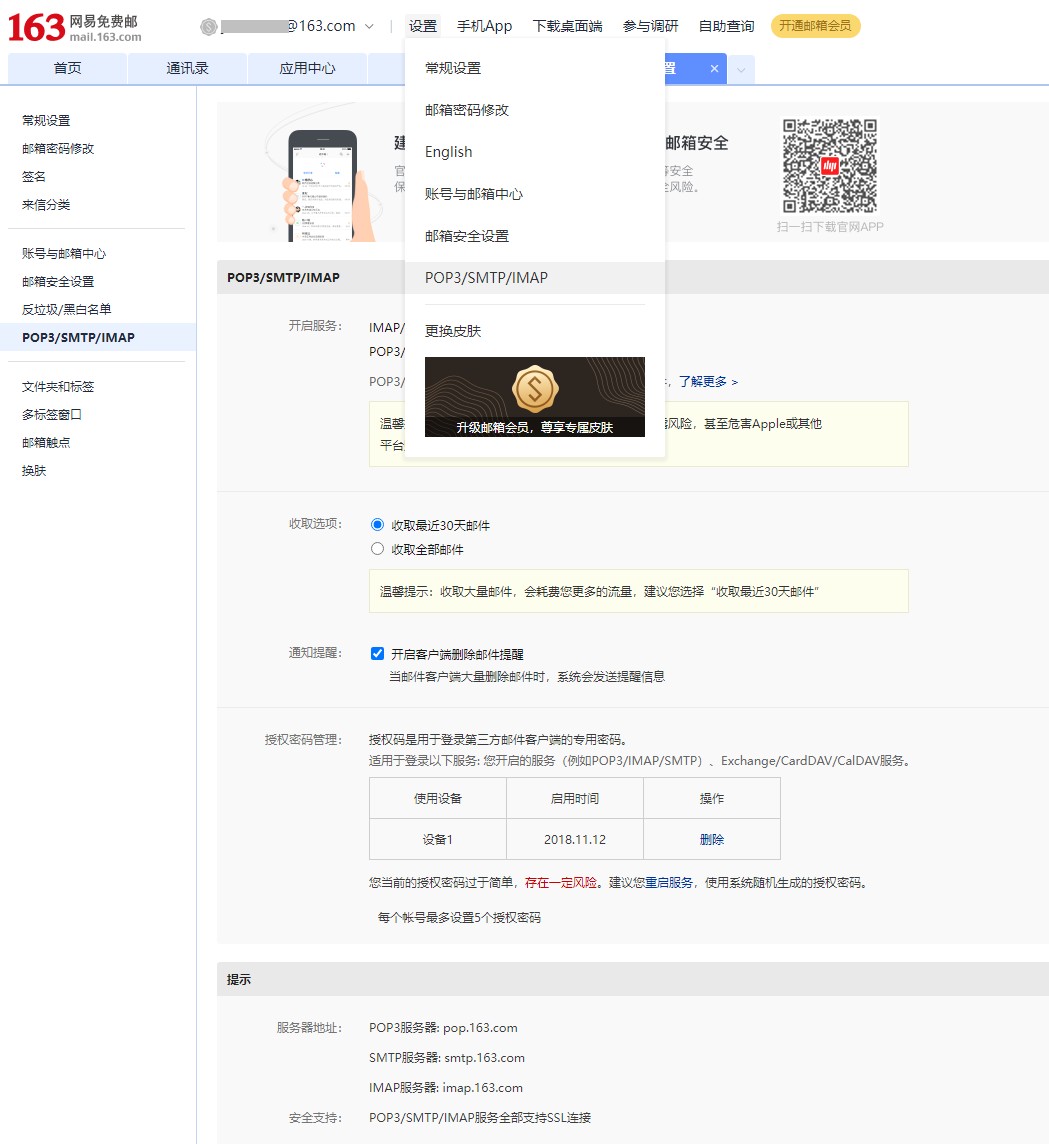The image size is (1049, 1144).
Task: Select English from the settings dropdown
Action: [448, 152]
